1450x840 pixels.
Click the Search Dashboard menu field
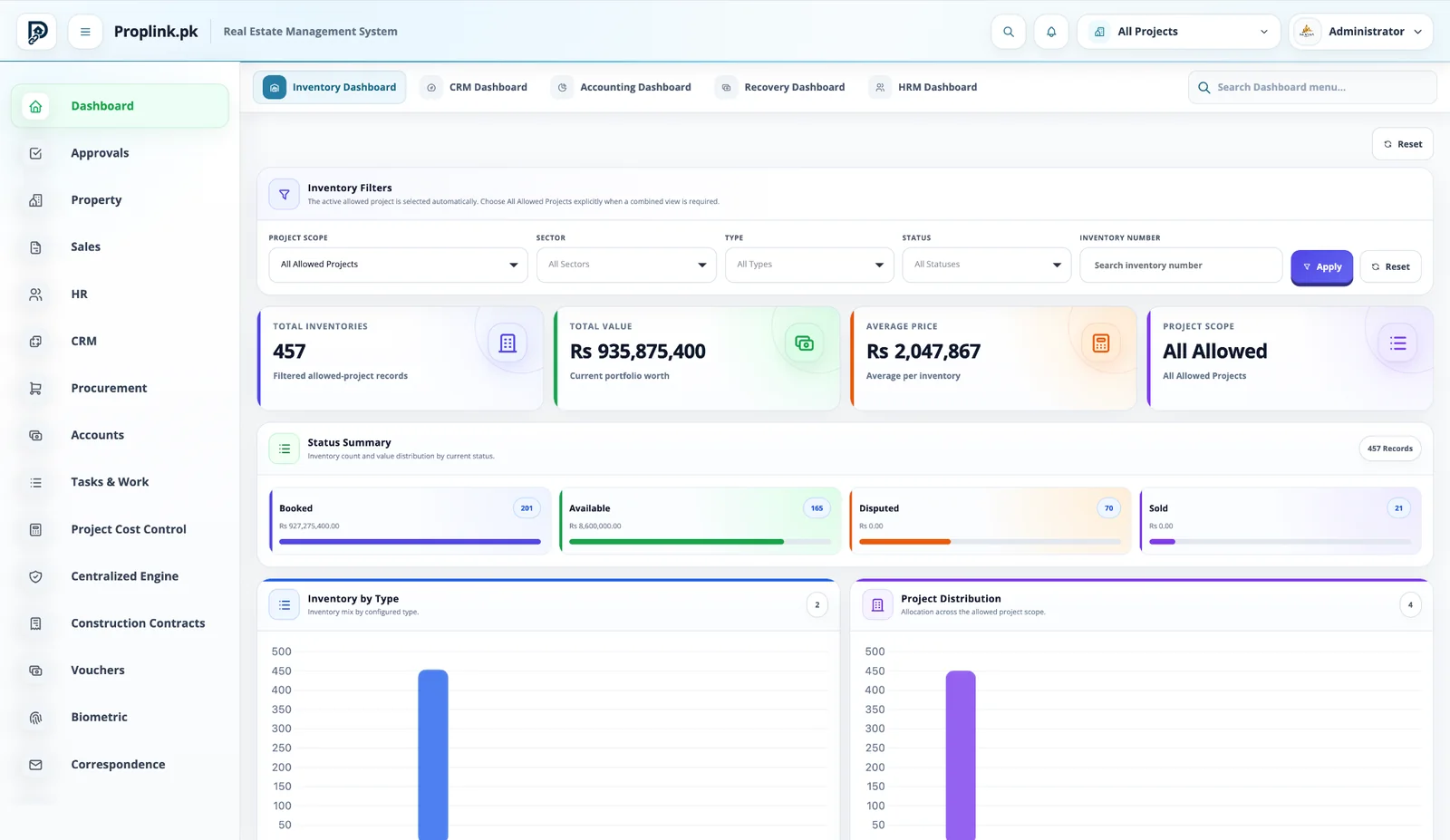tap(1312, 88)
